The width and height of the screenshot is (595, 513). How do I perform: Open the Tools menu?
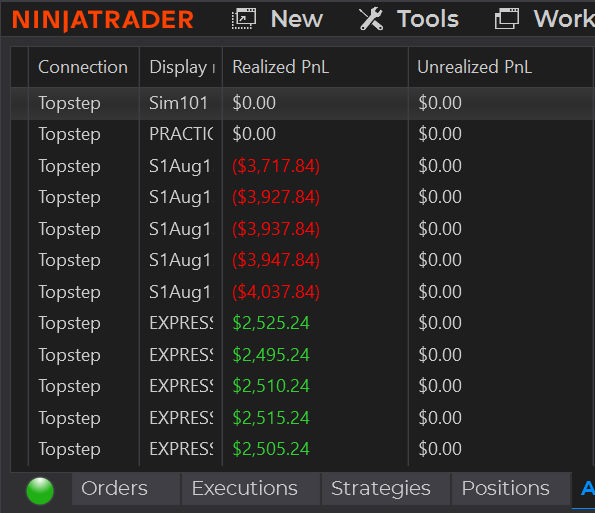428,19
